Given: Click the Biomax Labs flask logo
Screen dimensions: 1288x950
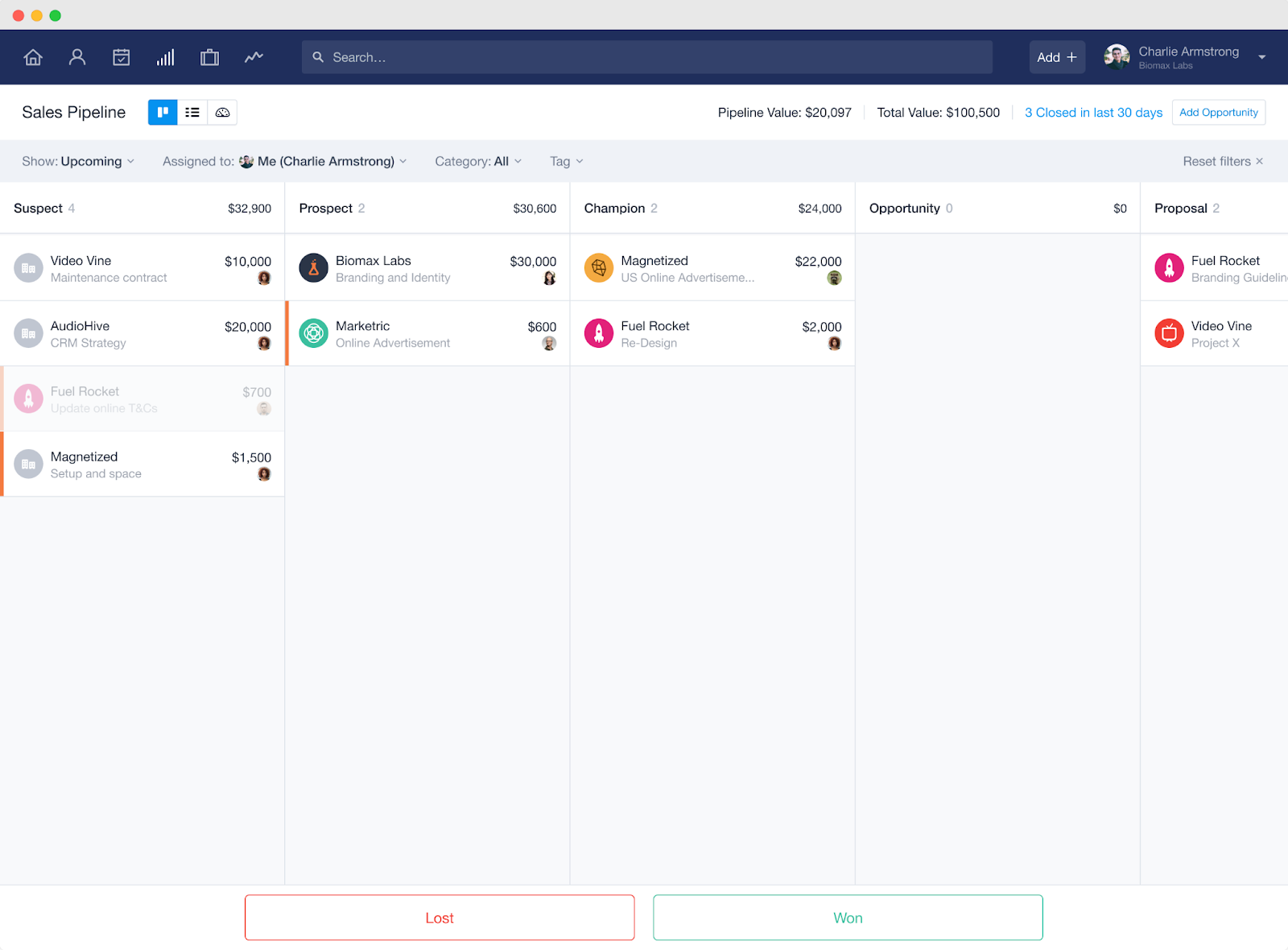Looking at the screenshot, I should point(314,268).
